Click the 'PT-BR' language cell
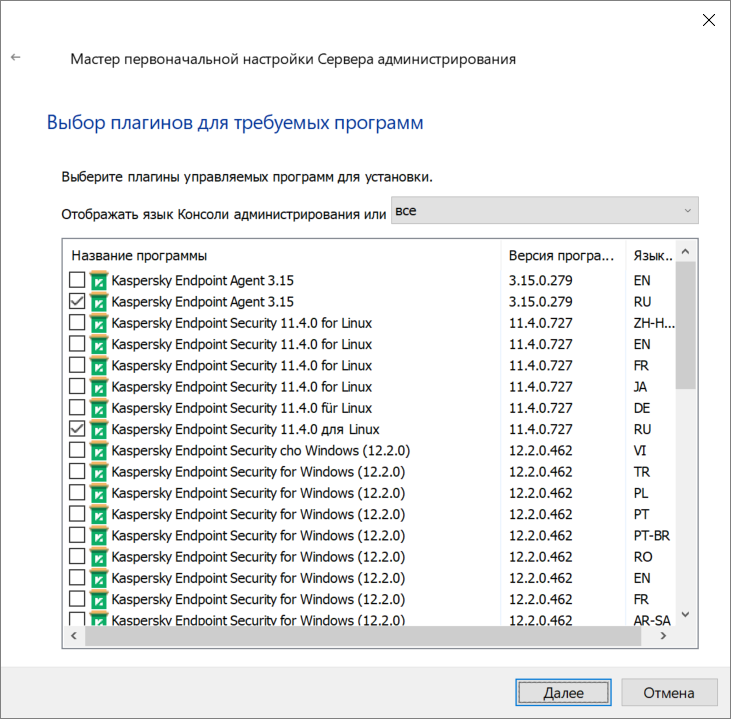Image resolution: width=731 pixels, height=719 pixels. 652,536
